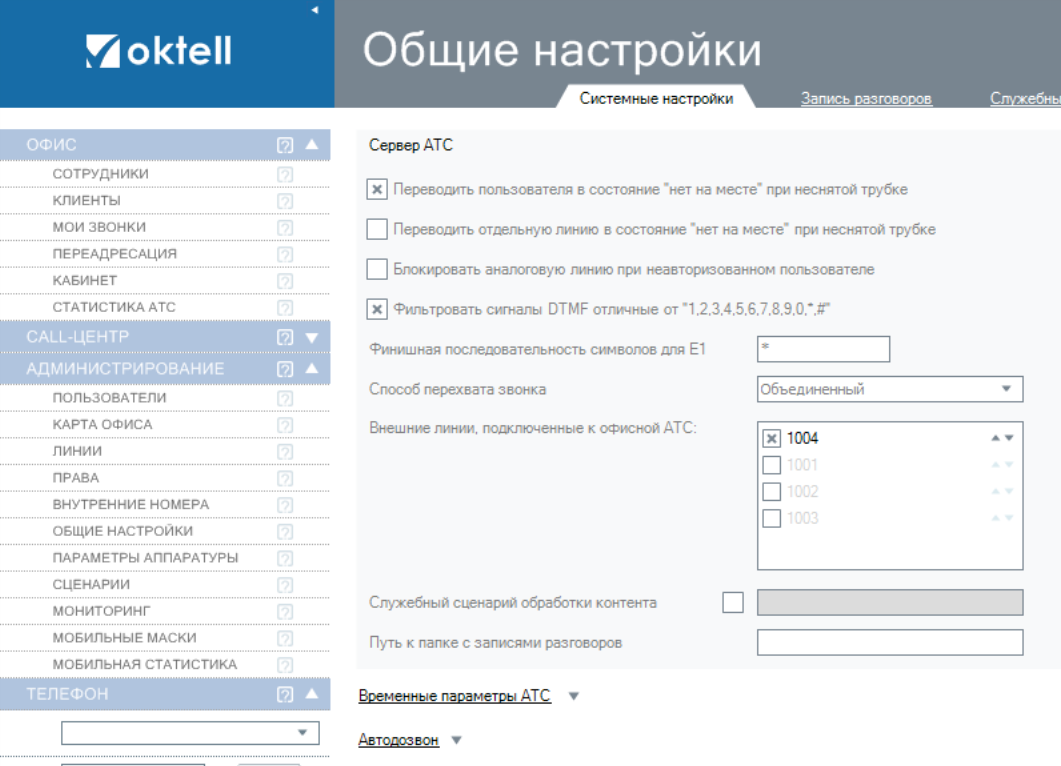Click sort arrows for line 1004

coord(1001,439)
